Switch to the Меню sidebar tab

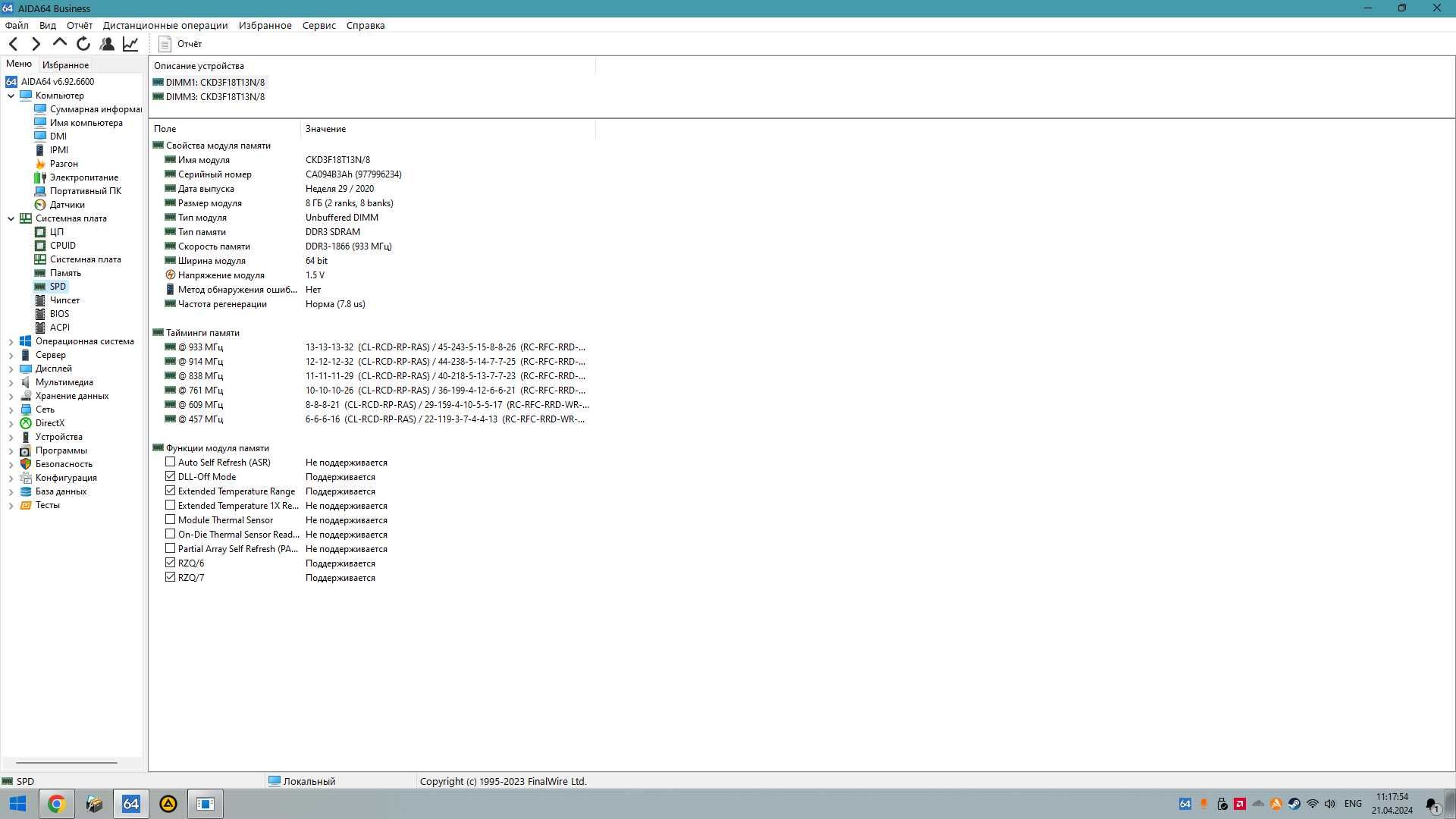tap(19, 64)
